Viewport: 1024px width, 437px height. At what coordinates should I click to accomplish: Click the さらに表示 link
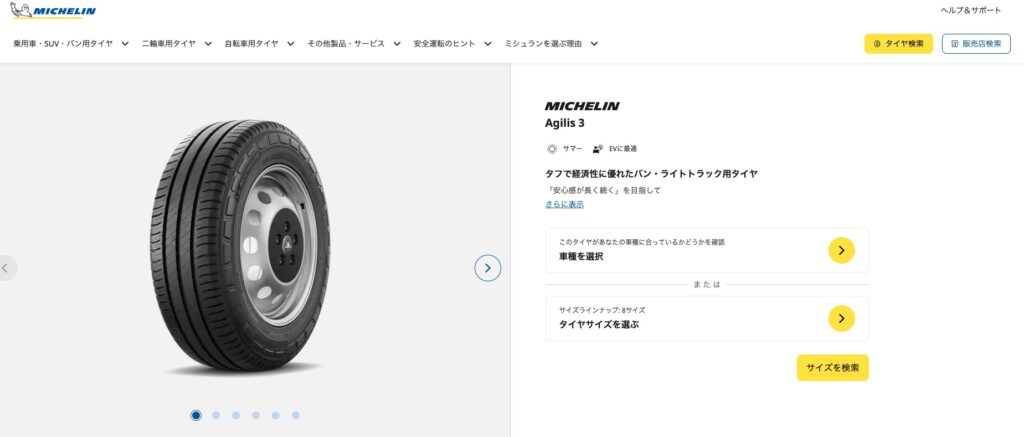click(x=564, y=204)
